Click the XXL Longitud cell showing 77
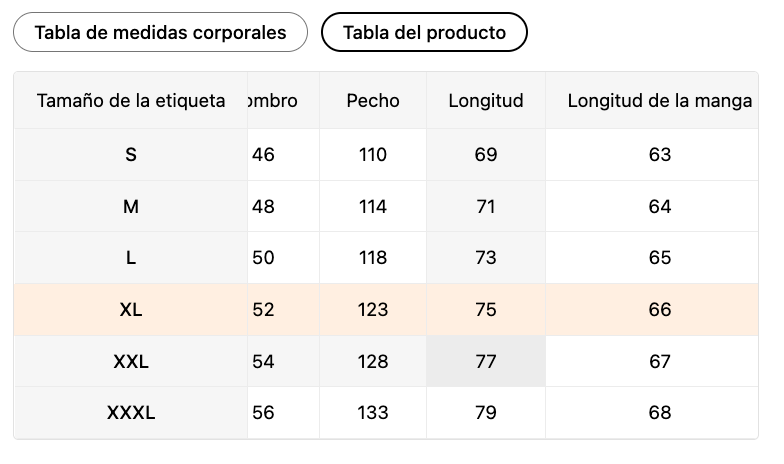The width and height of the screenshot is (784, 464). pos(486,362)
